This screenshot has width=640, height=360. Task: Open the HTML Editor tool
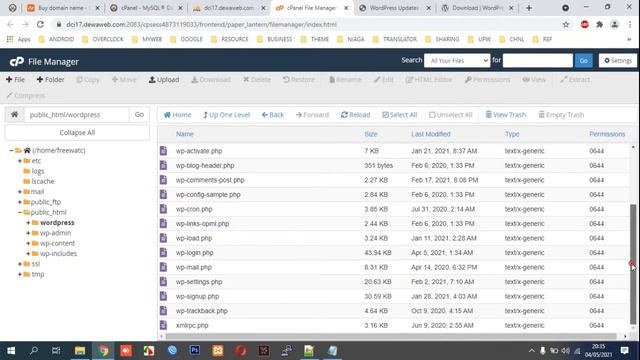point(429,80)
